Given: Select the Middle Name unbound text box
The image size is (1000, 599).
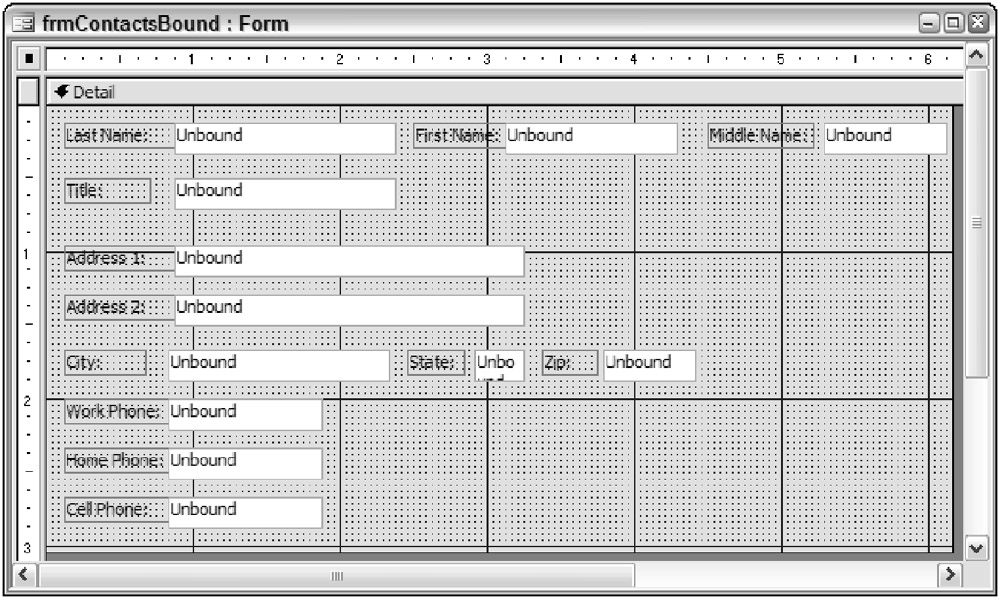Looking at the screenshot, I should coord(884,138).
